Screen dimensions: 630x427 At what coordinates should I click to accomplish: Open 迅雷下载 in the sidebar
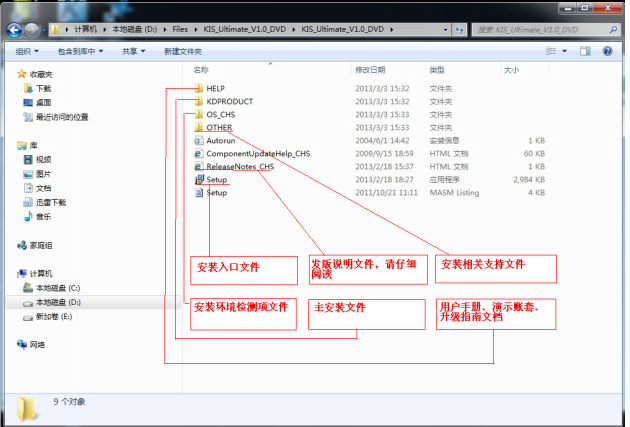click(51, 202)
